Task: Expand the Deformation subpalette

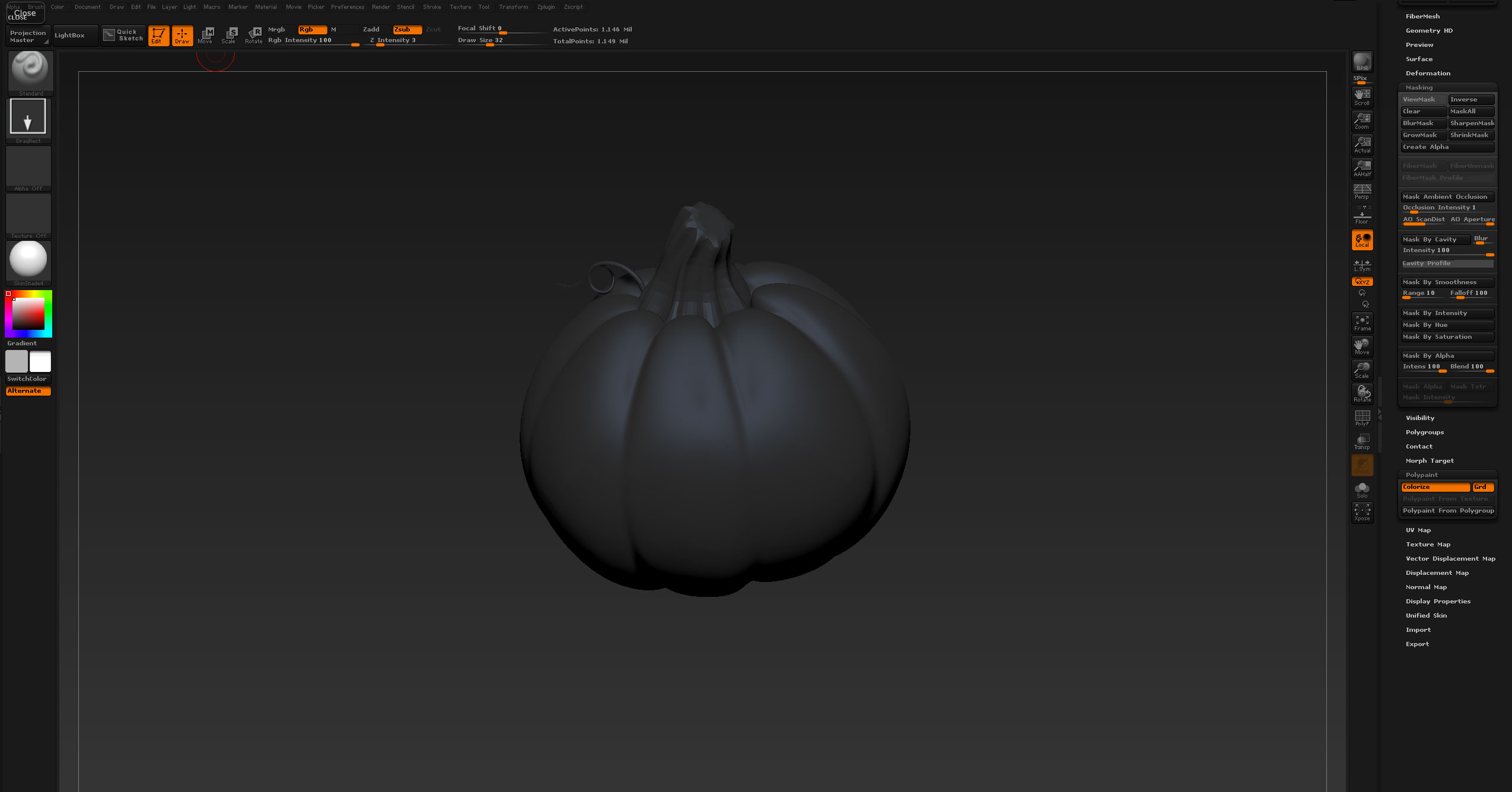Action: [x=1428, y=74]
